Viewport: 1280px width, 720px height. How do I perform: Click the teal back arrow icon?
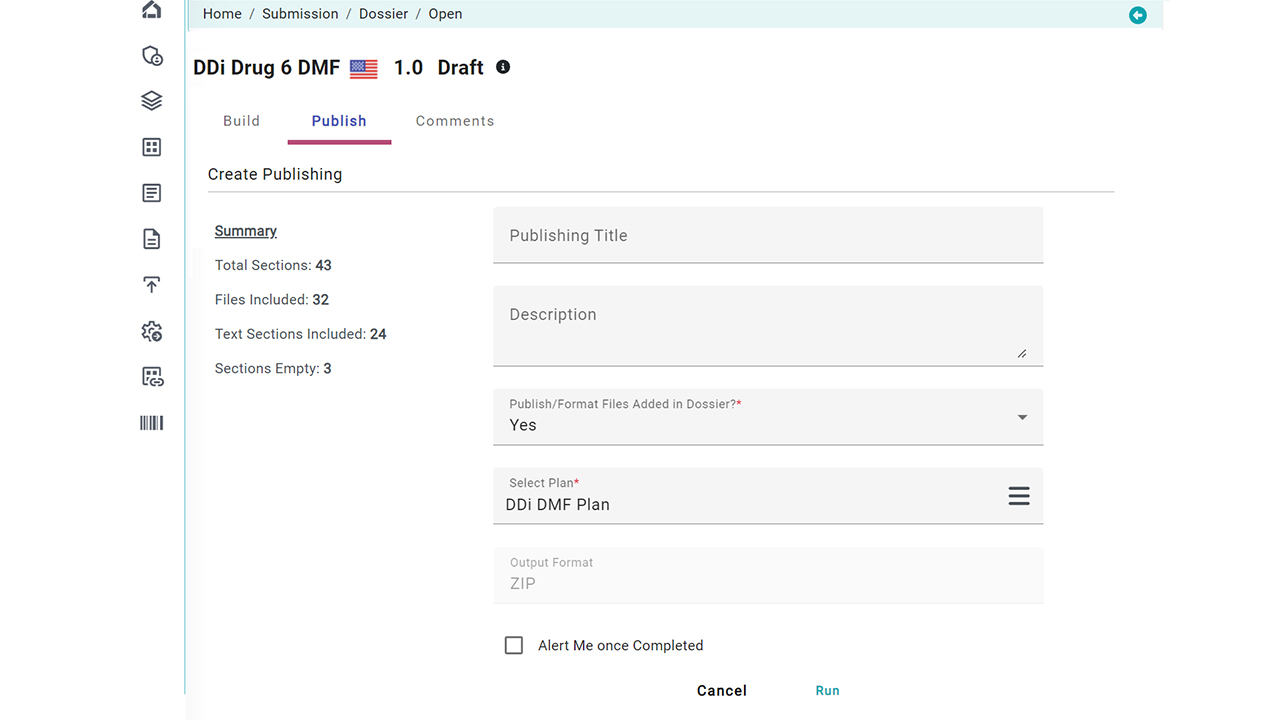tap(1137, 15)
